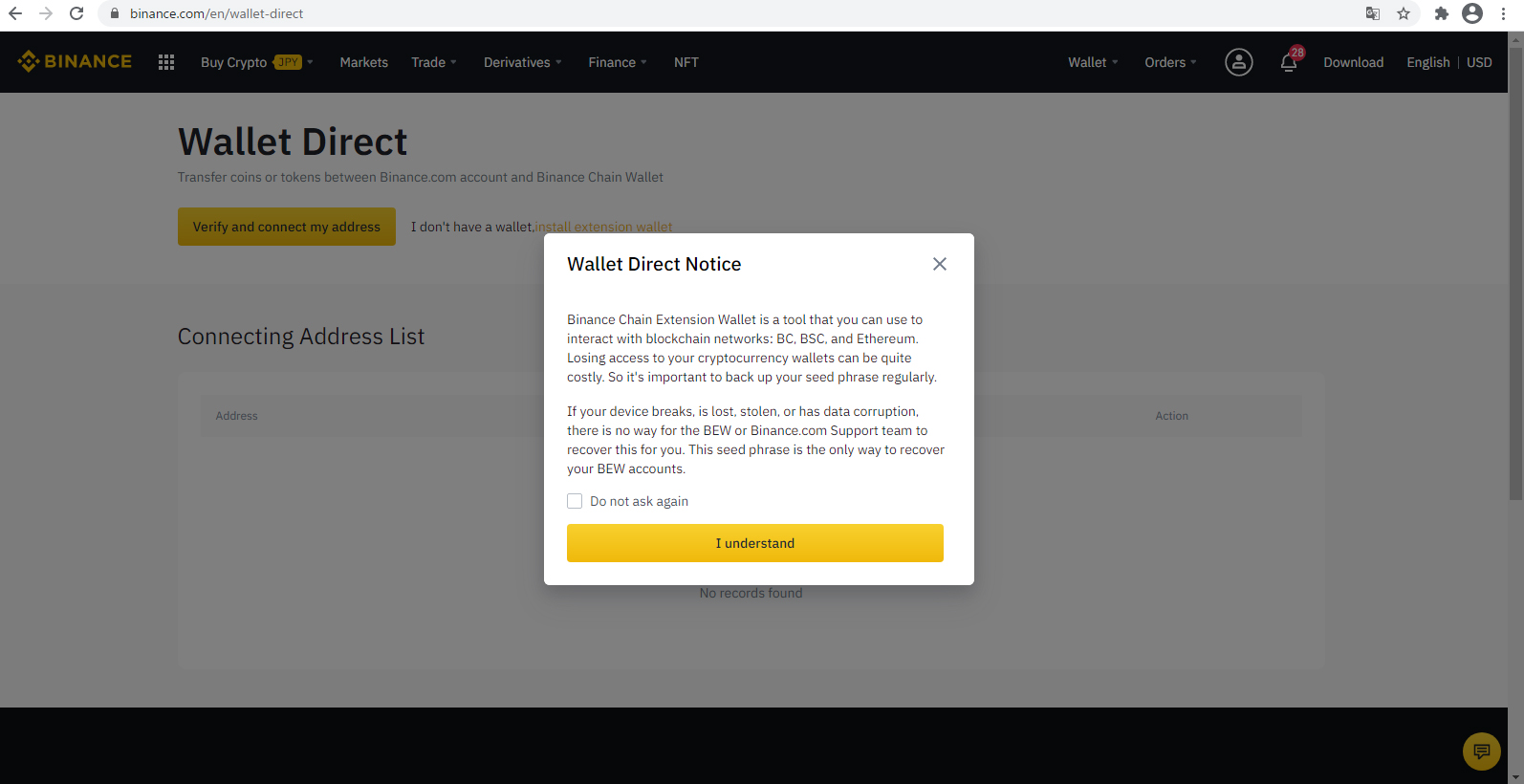
Task: Check the Do not ask again checkbox
Action: pos(575,501)
